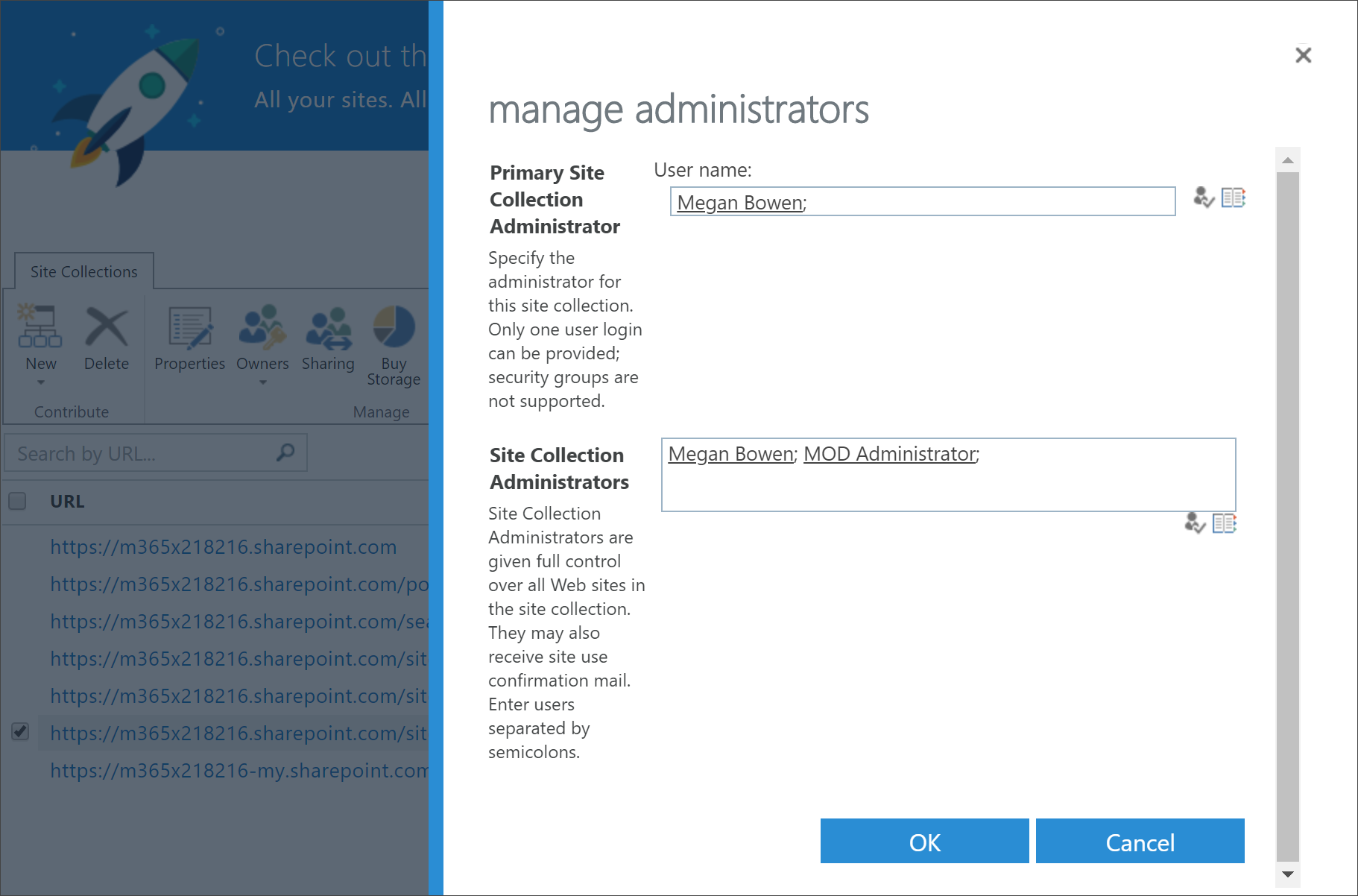Click the New site collection icon
Image resolution: width=1358 pixels, height=896 pixels.
coord(40,326)
